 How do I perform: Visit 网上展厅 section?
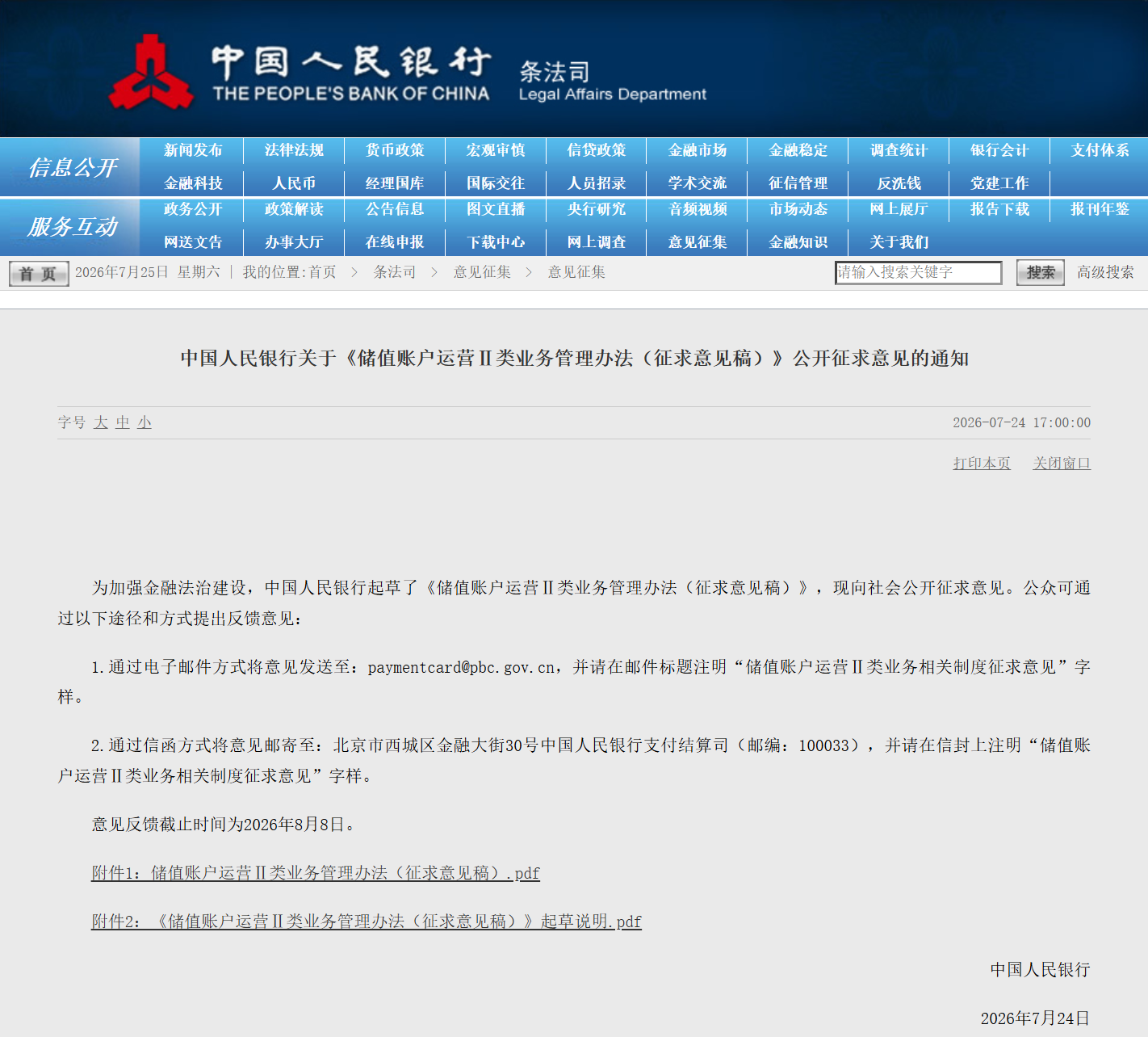point(899,209)
